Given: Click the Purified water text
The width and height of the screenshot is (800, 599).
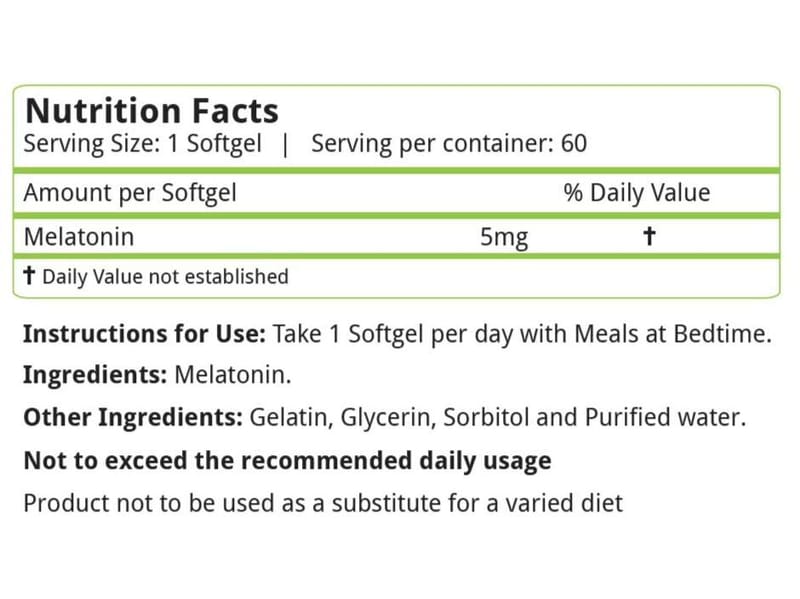Looking at the screenshot, I should coord(665,417).
